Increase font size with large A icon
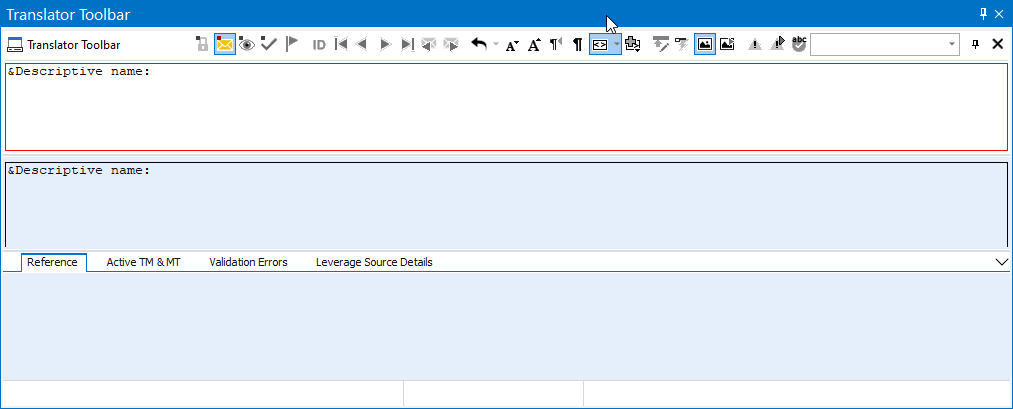 534,44
